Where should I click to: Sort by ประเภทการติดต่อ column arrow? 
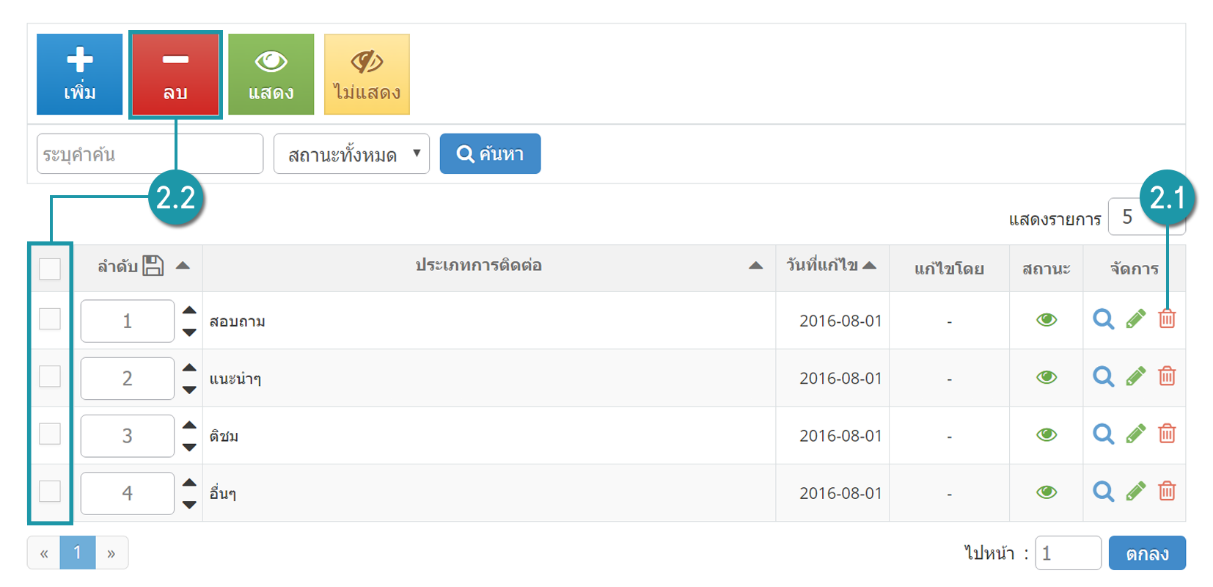756,266
